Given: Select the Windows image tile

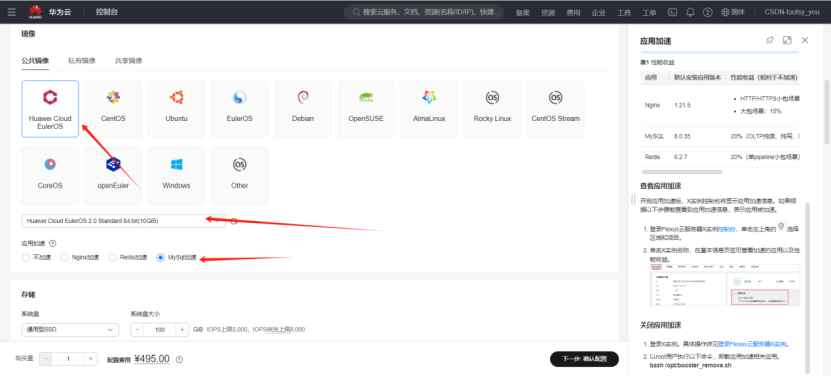Looking at the screenshot, I should pyautogui.click(x=176, y=176).
